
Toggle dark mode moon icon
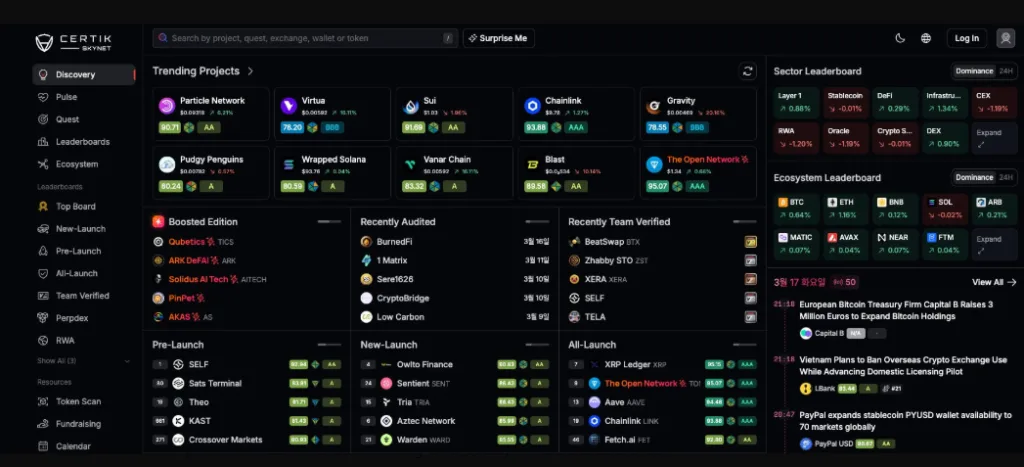(x=900, y=38)
